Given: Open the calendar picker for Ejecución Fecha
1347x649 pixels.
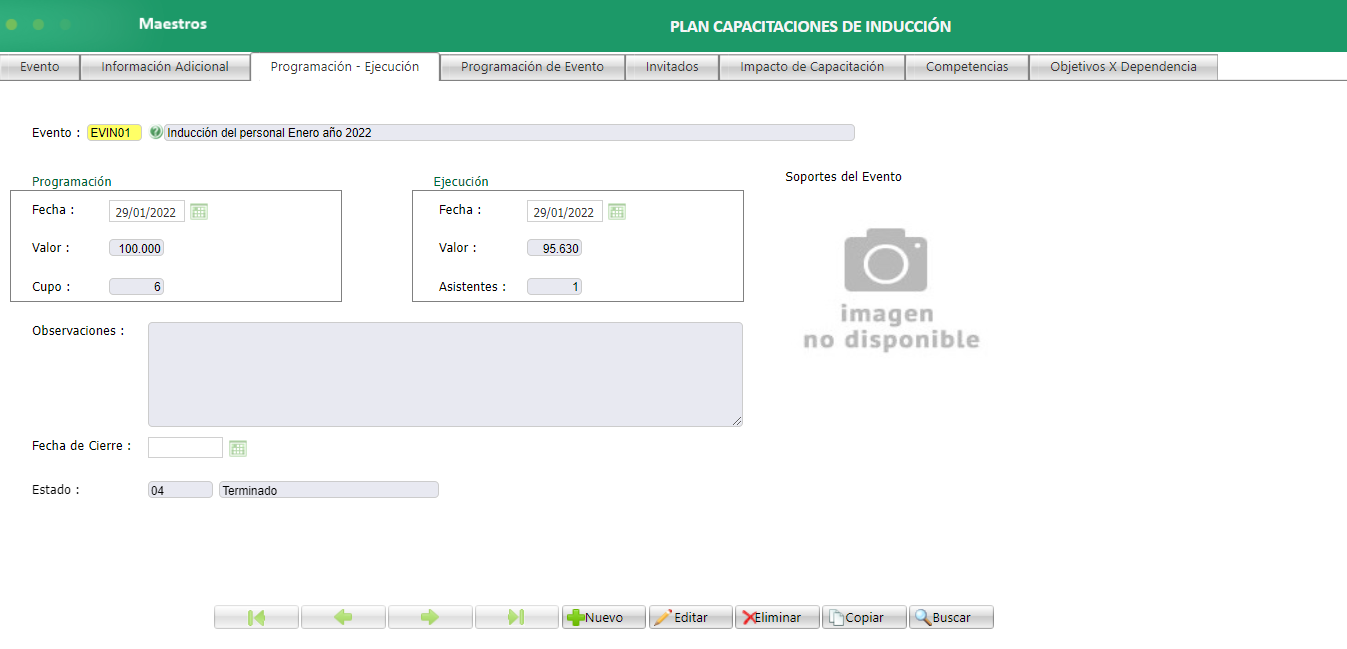Looking at the screenshot, I should click(x=617, y=211).
